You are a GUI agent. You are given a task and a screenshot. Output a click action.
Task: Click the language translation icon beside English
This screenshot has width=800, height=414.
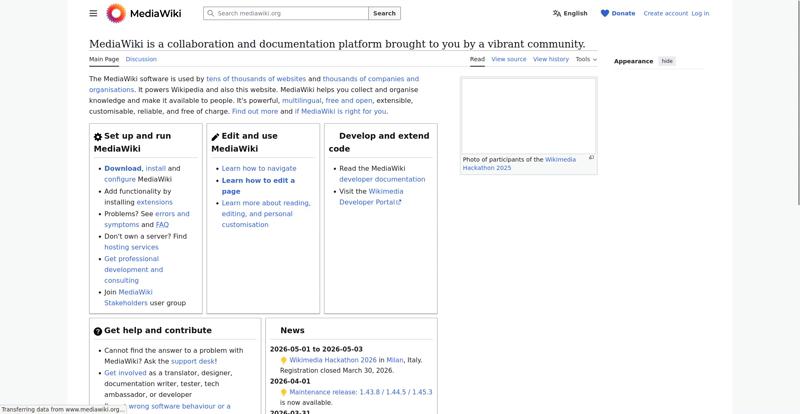pyautogui.click(x=557, y=13)
